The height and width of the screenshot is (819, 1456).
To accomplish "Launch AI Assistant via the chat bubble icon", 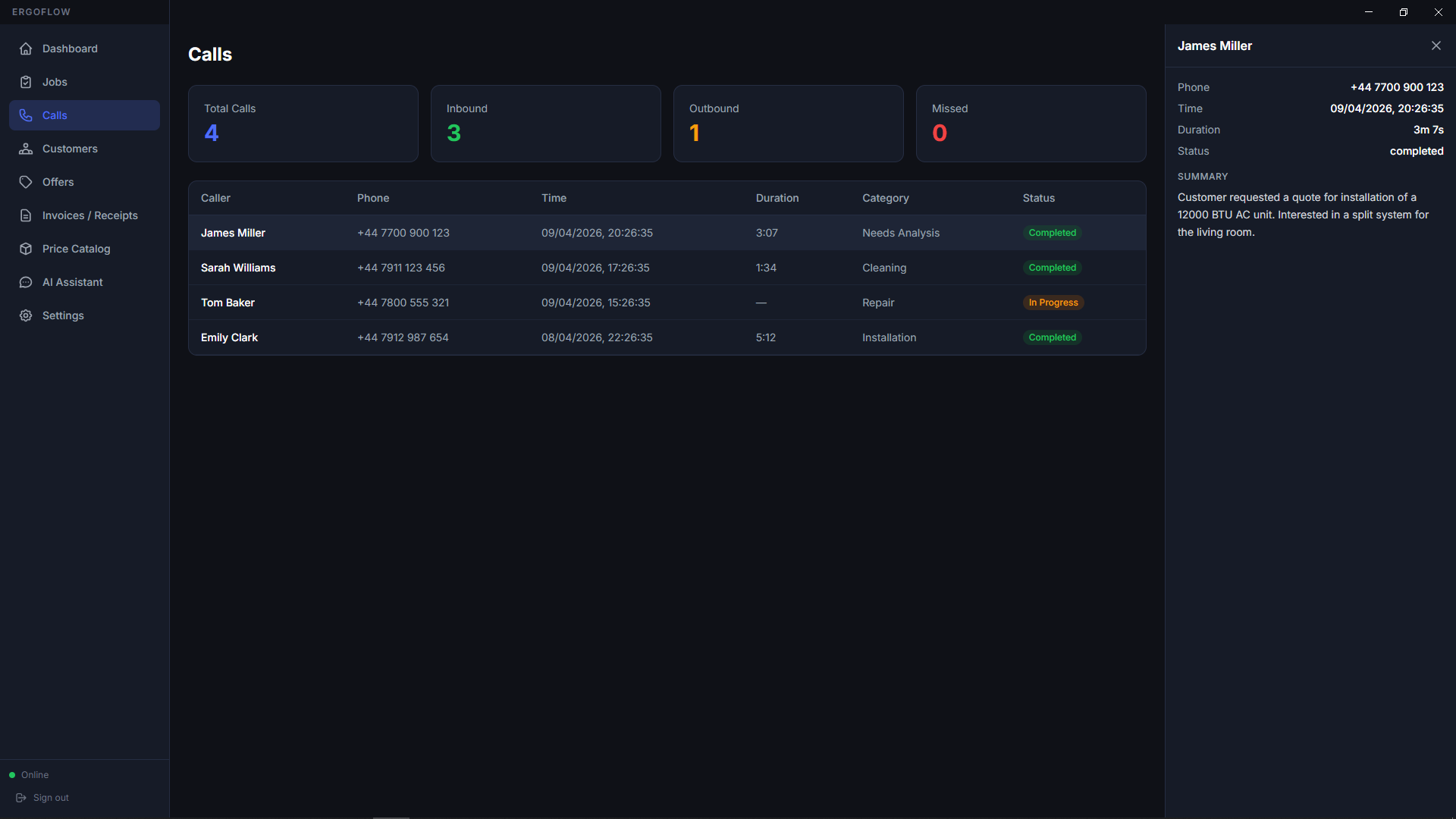I will click(x=26, y=282).
